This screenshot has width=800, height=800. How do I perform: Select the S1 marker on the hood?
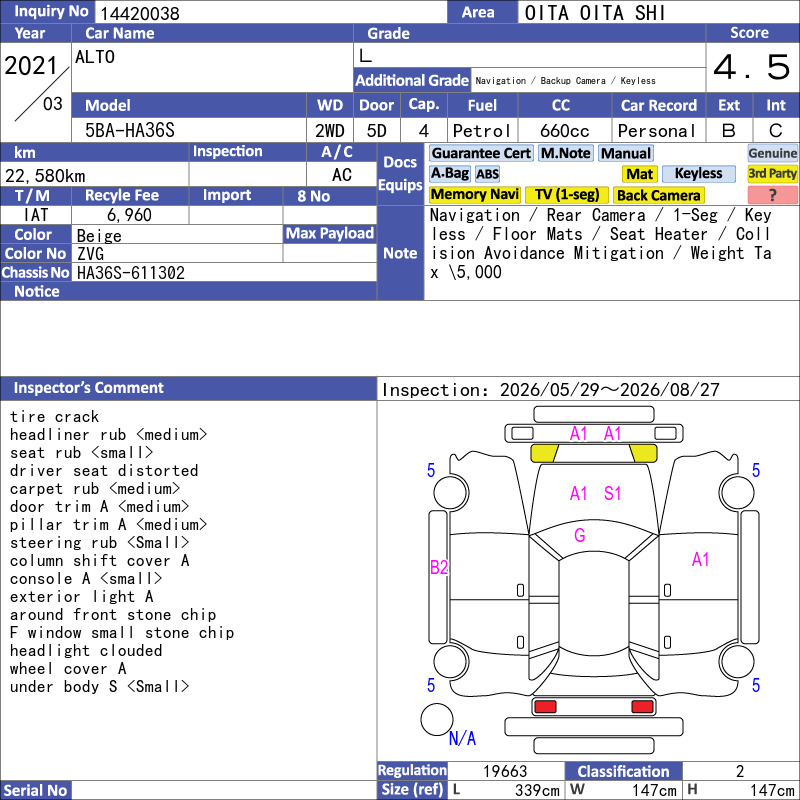pyautogui.click(x=612, y=493)
